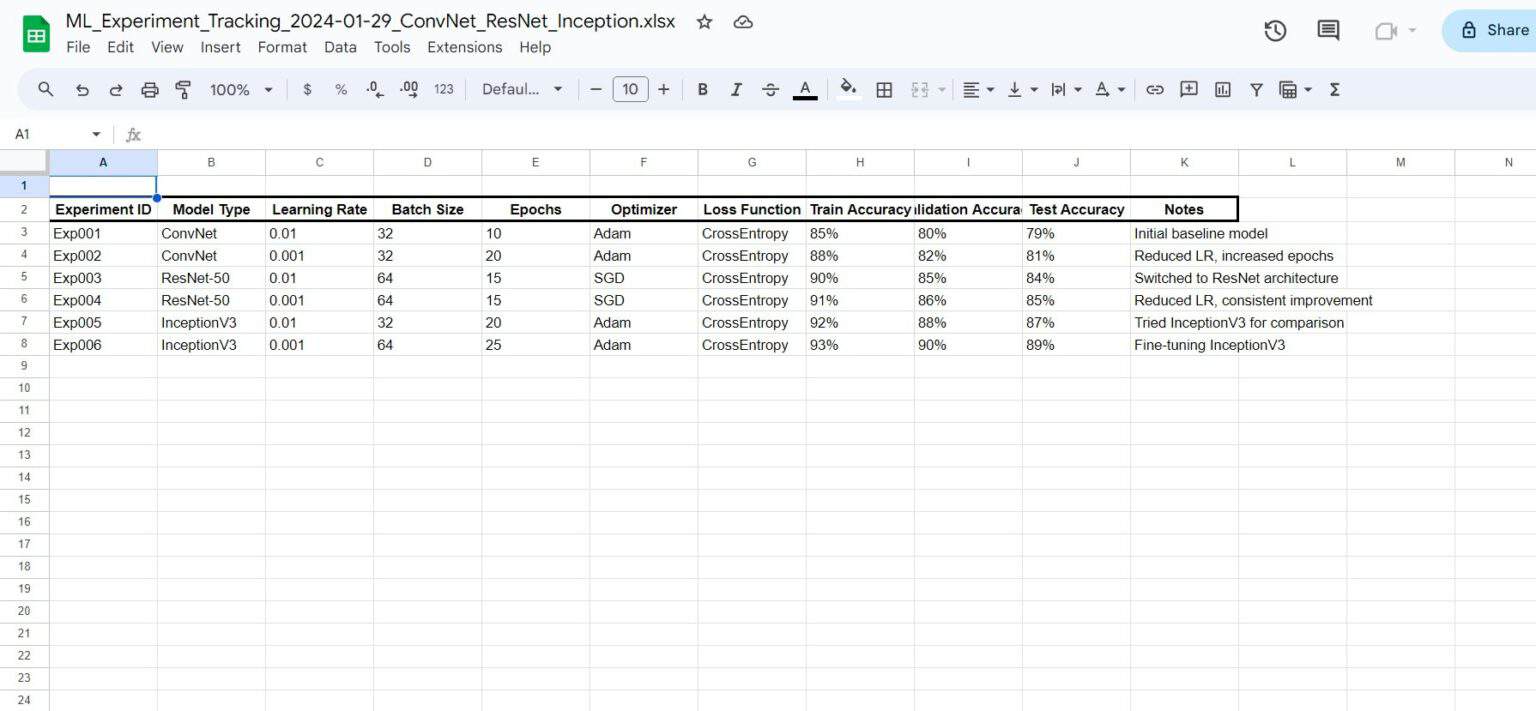Open the zoom 100% dropdown
The height and width of the screenshot is (711, 1536).
[x=241, y=90]
